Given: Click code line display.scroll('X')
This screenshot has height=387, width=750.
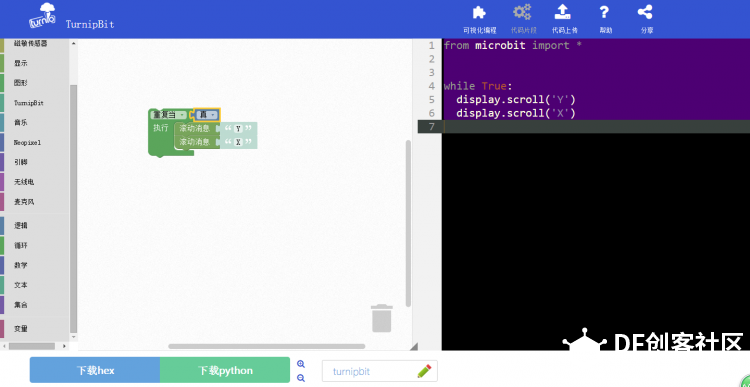Looking at the screenshot, I should coord(516,113).
